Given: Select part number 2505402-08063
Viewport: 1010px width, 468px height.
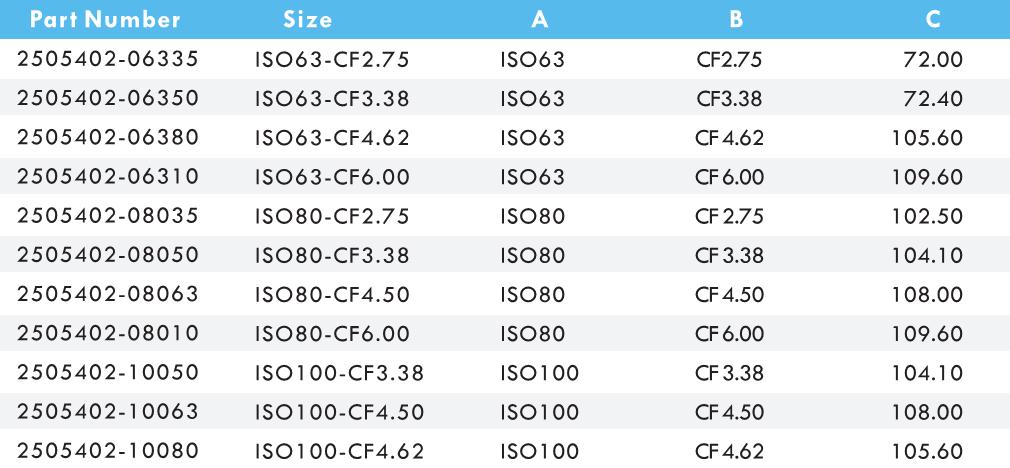Looking at the screenshot, I should [107, 294].
